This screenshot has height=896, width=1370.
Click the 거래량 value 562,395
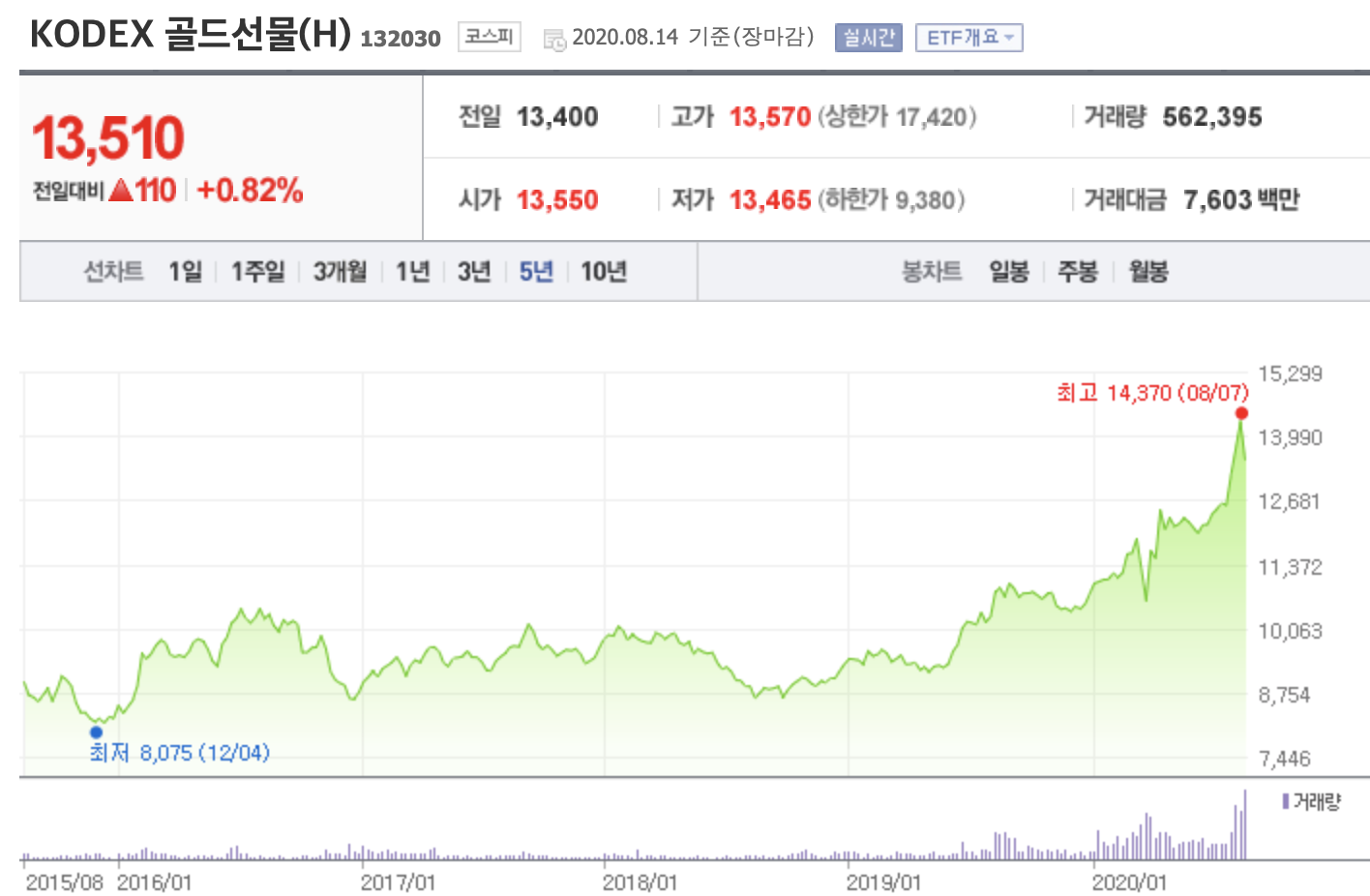click(x=1212, y=117)
